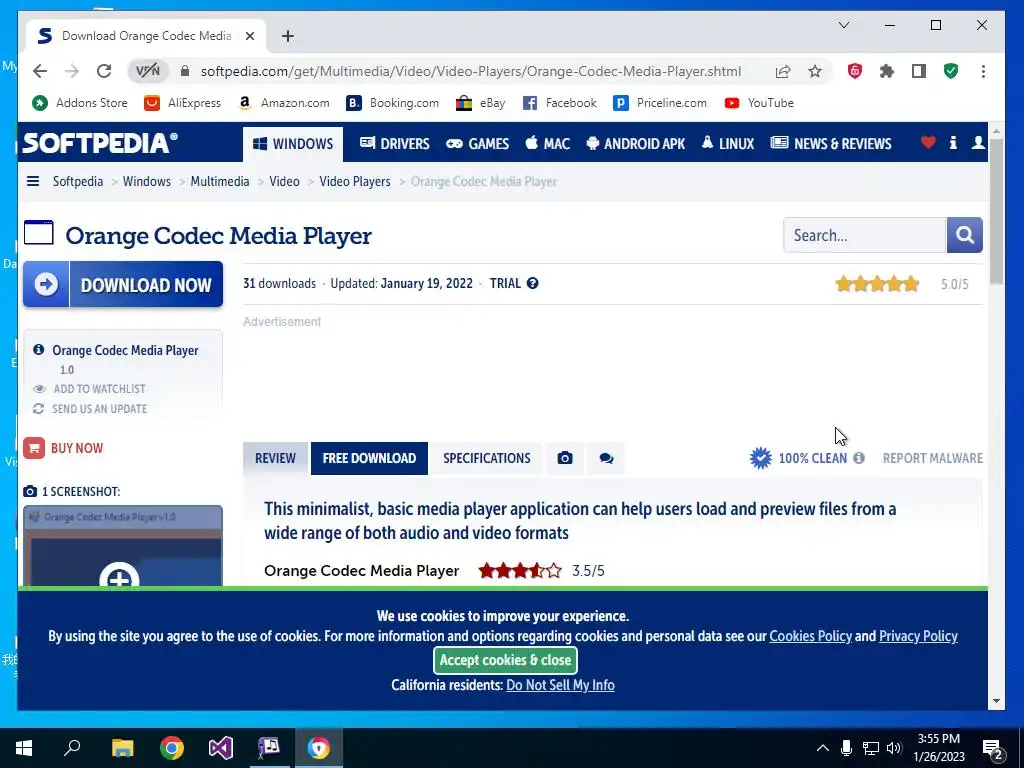1024x768 pixels.
Task: Click the info icon in Softpedia header
Action: (x=953, y=142)
